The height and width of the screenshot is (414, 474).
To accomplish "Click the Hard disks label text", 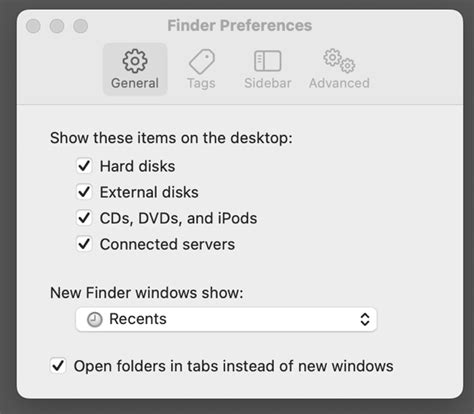I will [137, 166].
